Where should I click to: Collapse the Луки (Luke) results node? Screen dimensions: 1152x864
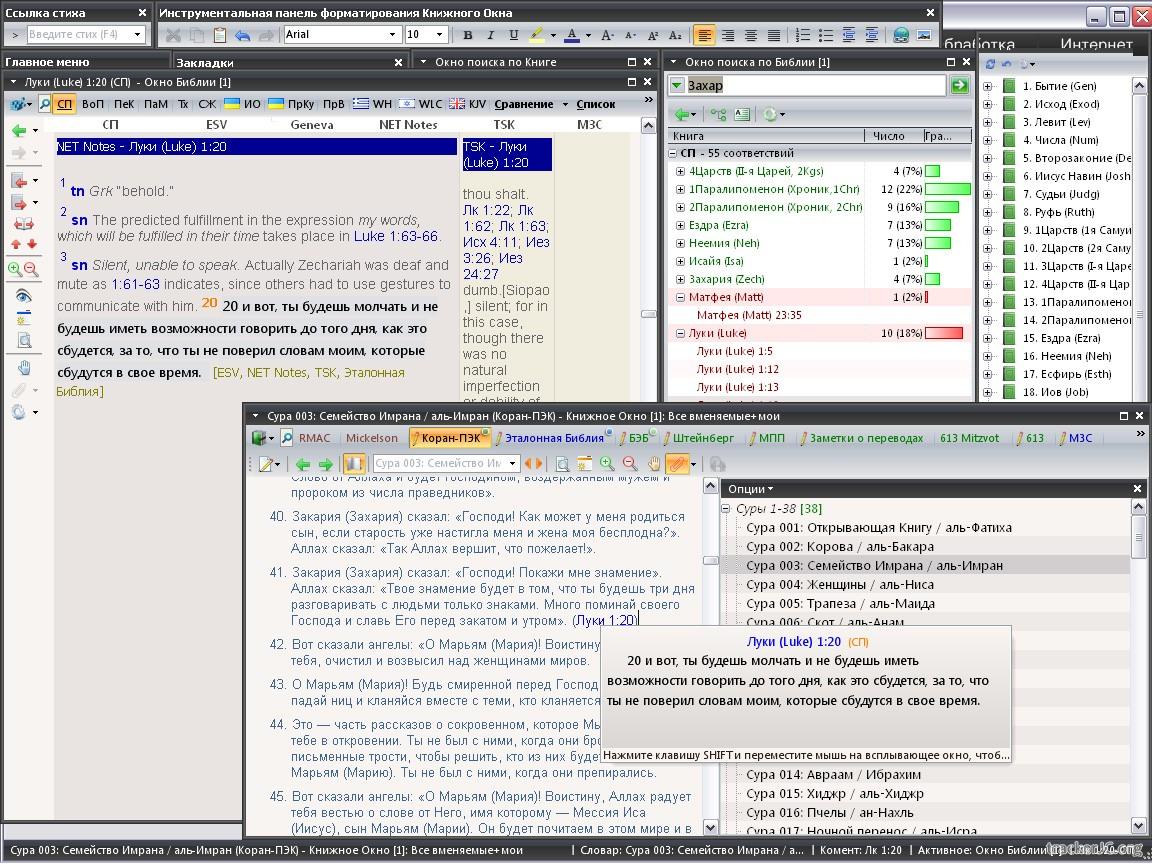point(681,333)
